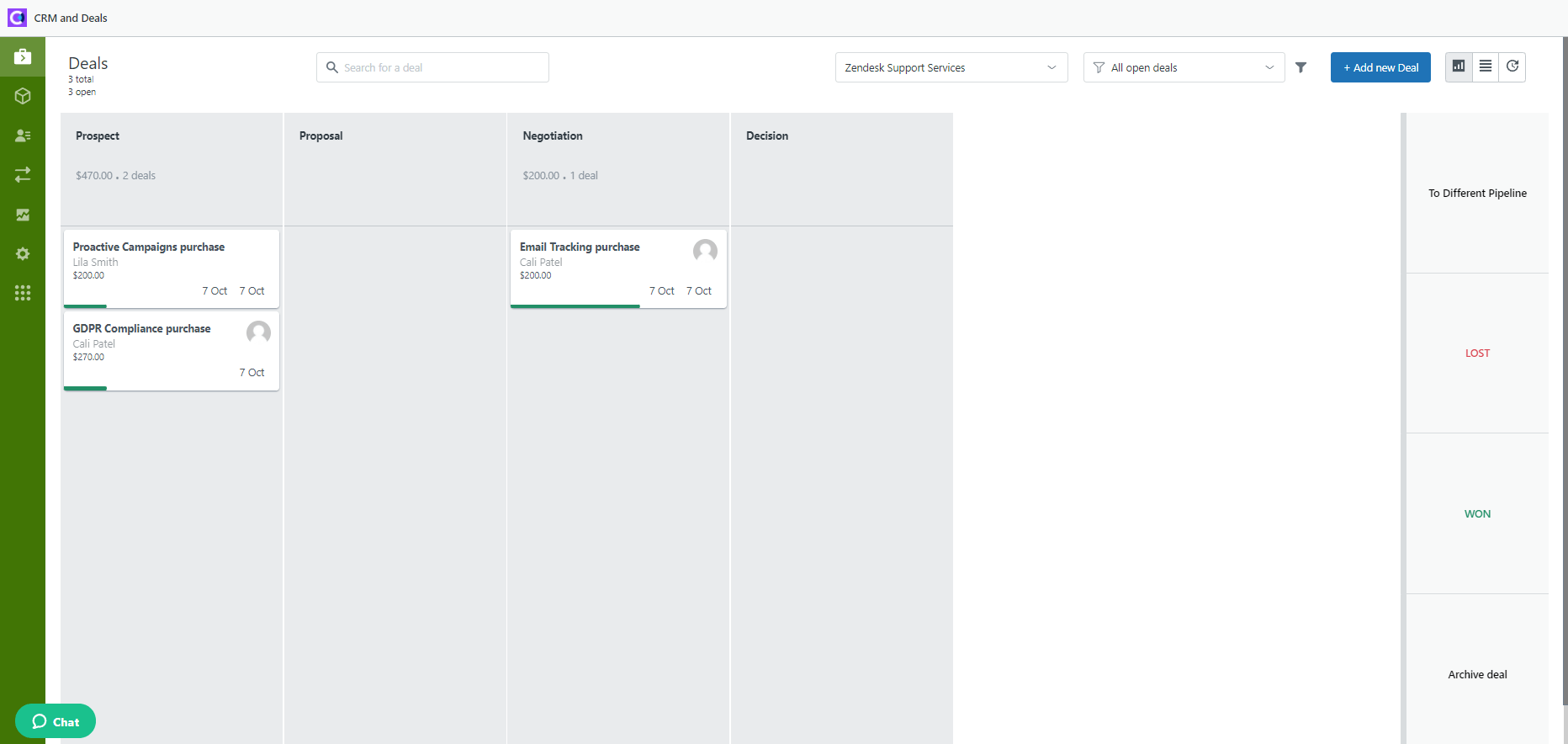Open the apps grid icon in sidebar
This screenshot has height=744, width=1568.
(23, 293)
